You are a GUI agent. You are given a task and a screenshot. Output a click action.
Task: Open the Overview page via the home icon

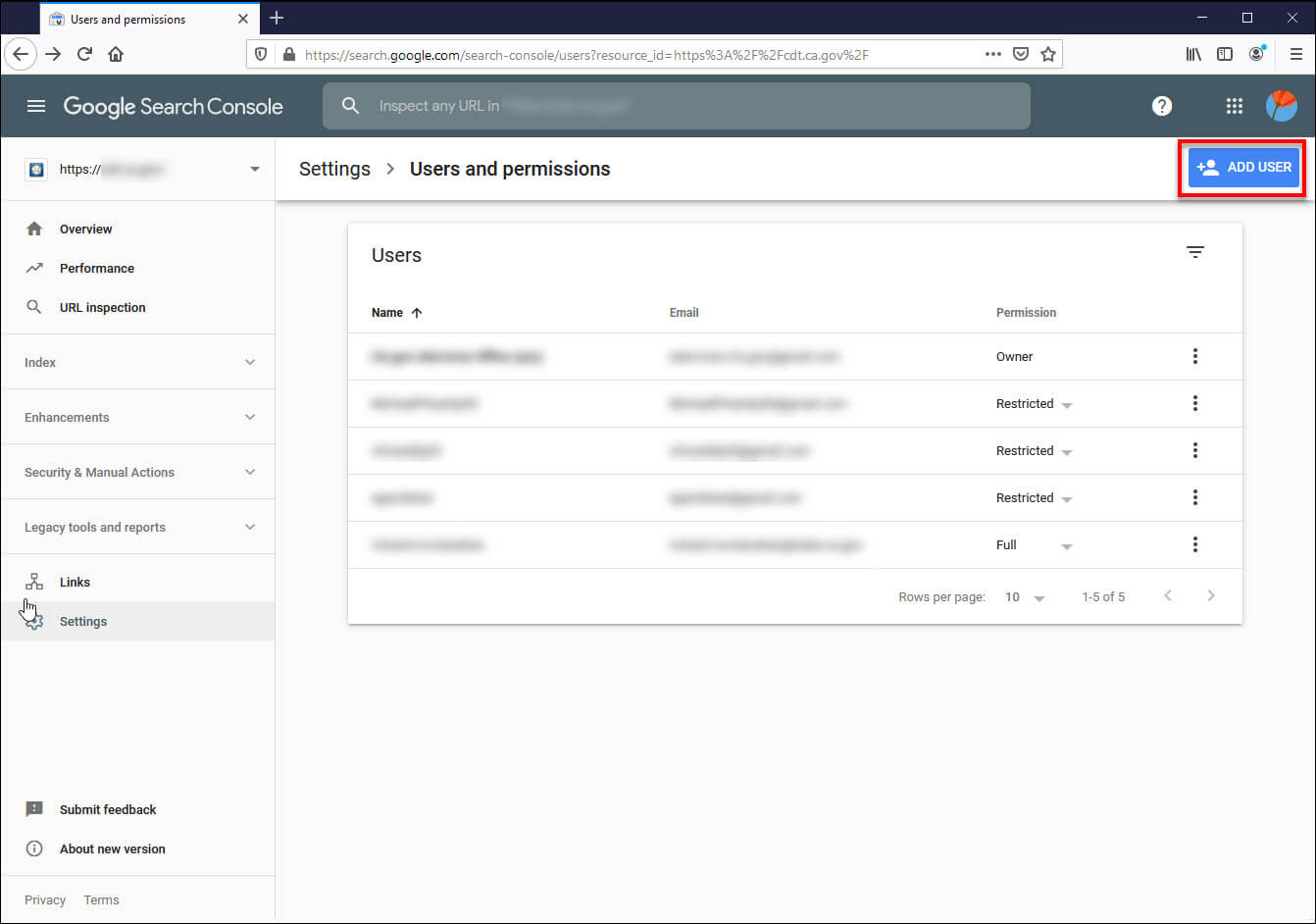point(35,229)
